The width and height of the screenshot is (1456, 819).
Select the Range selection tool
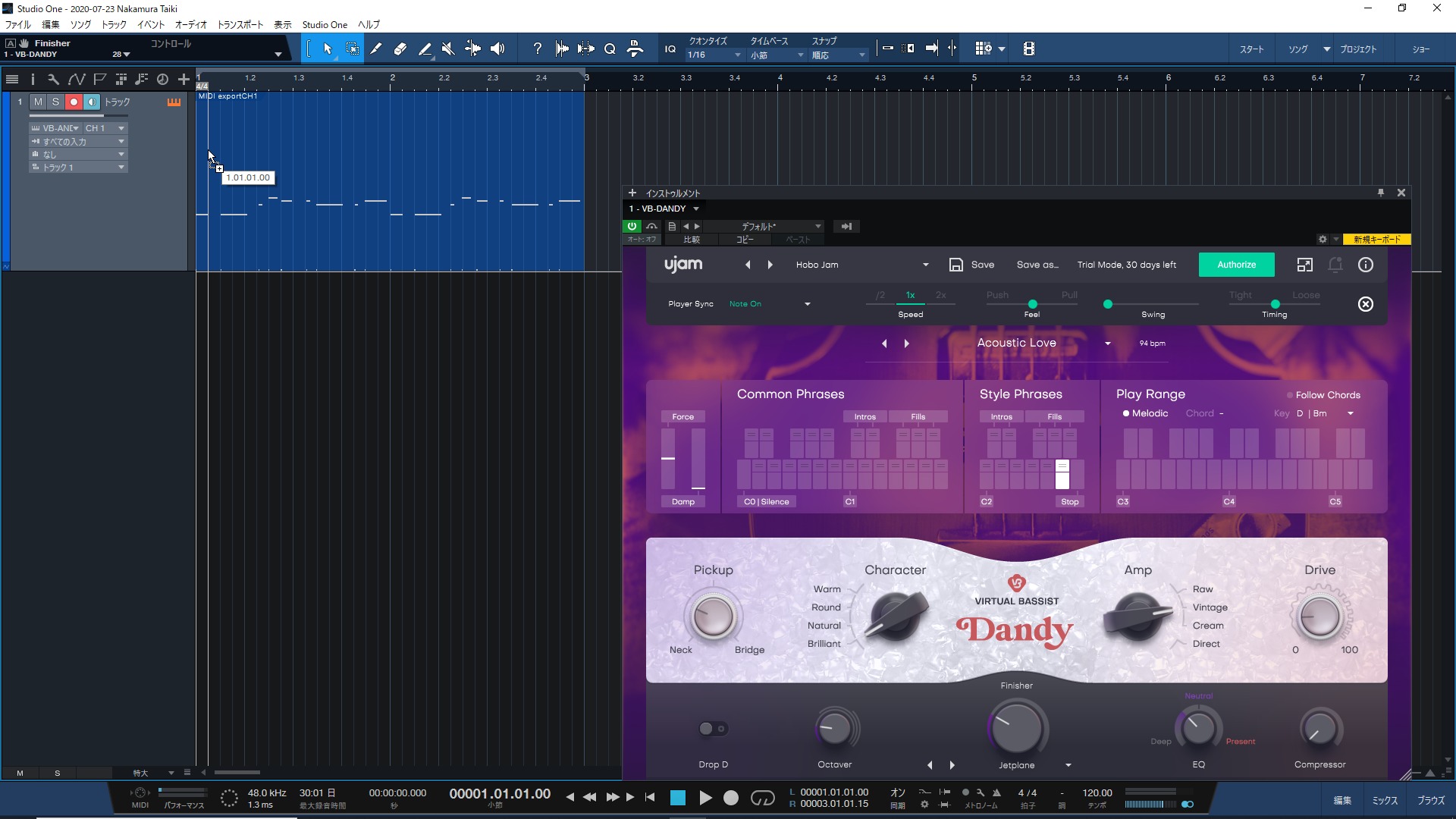352,49
